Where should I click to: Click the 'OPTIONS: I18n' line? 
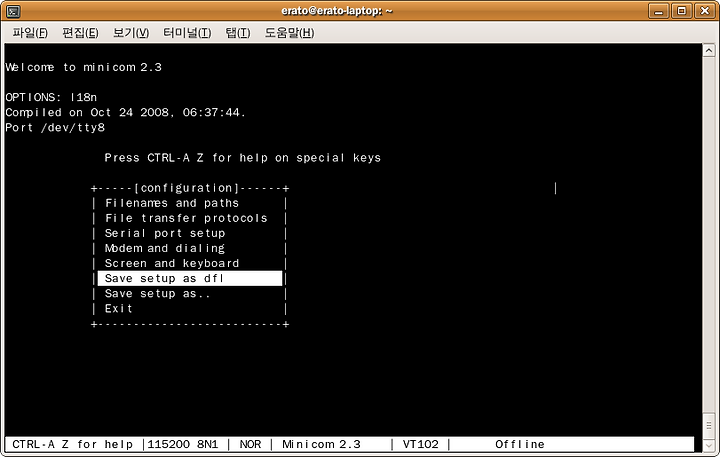click(51, 97)
